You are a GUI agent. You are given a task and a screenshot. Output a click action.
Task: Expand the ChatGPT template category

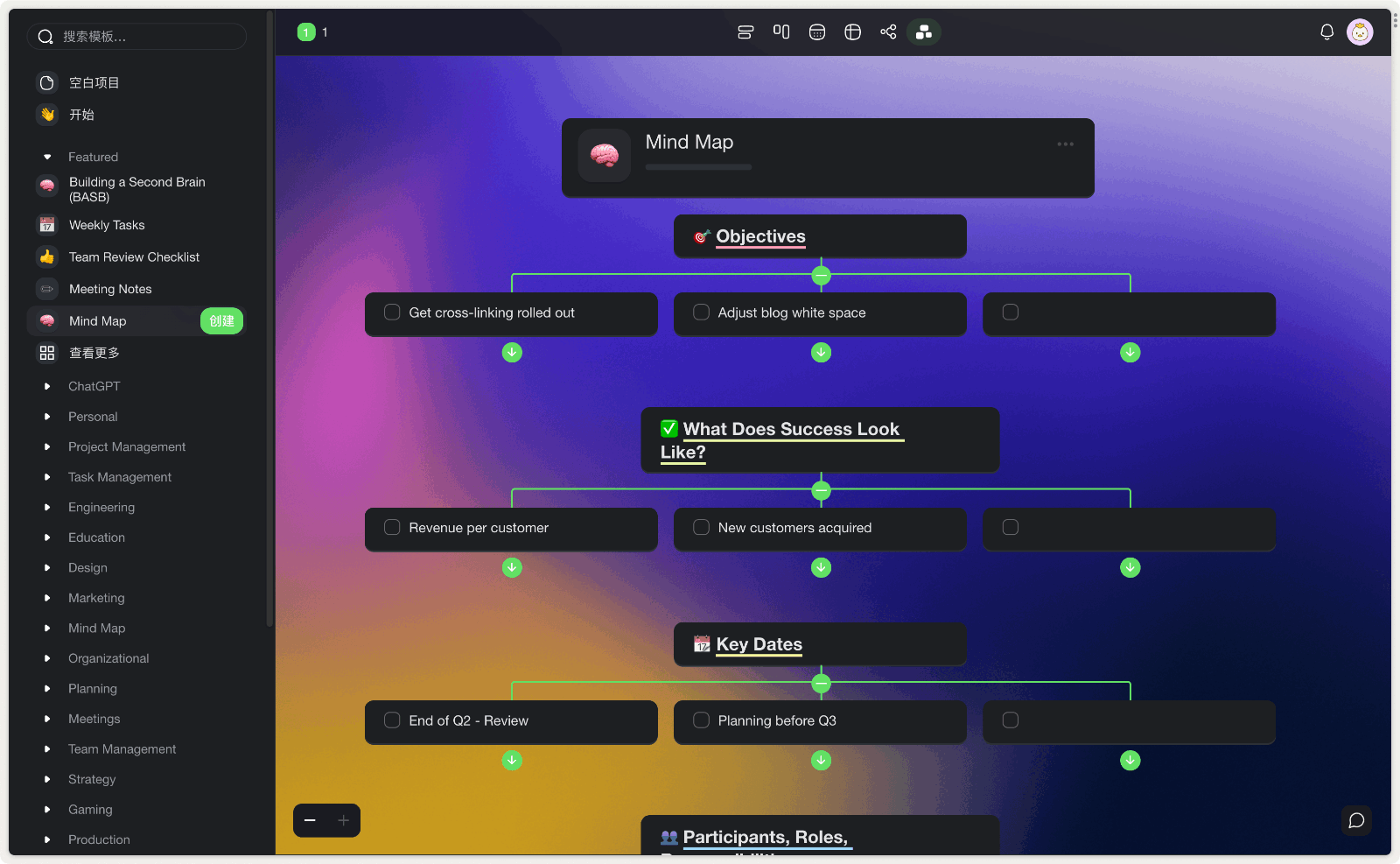pos(47,386)
